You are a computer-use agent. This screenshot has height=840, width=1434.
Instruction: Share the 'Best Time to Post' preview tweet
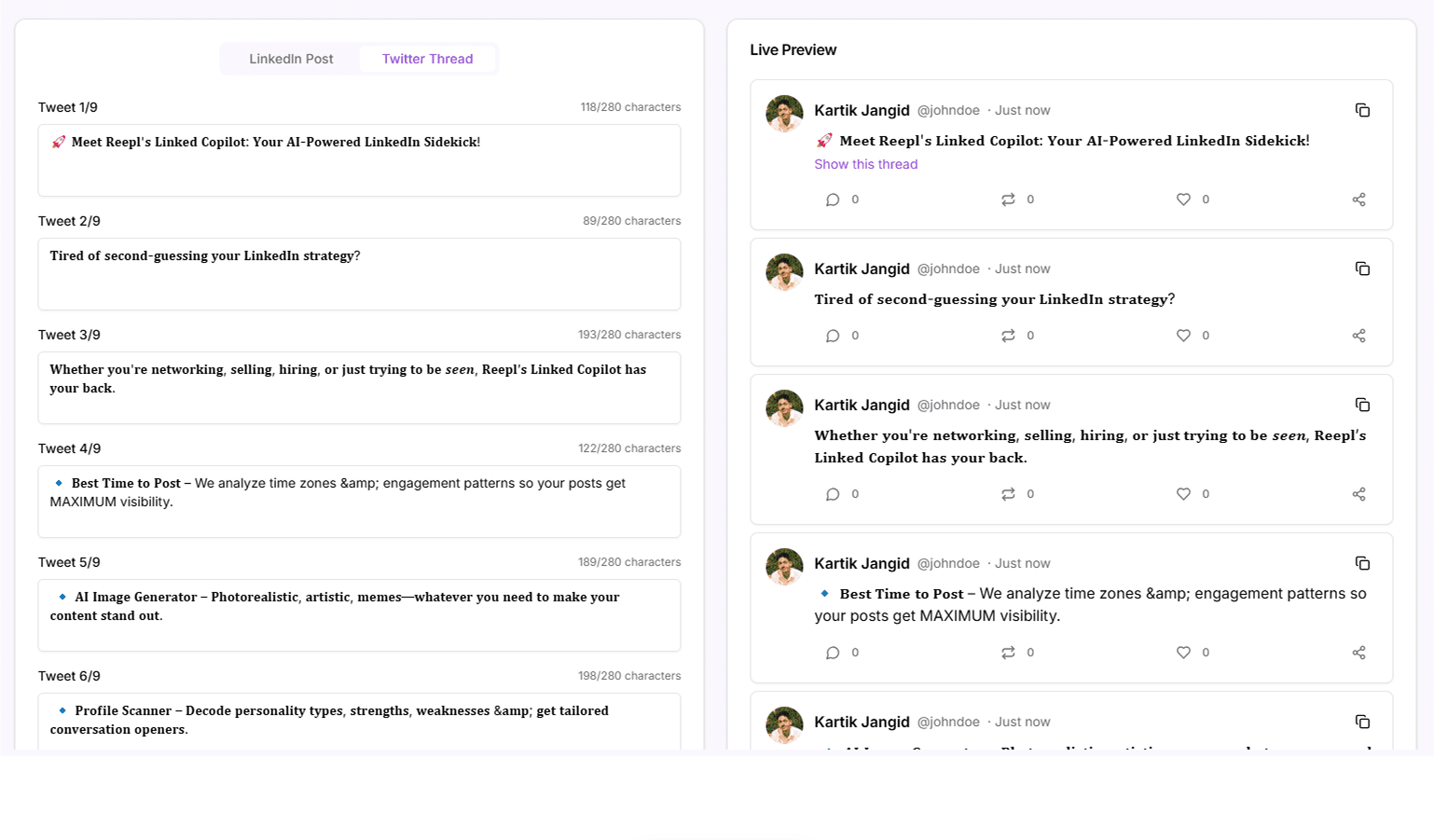pos(1358,653)
